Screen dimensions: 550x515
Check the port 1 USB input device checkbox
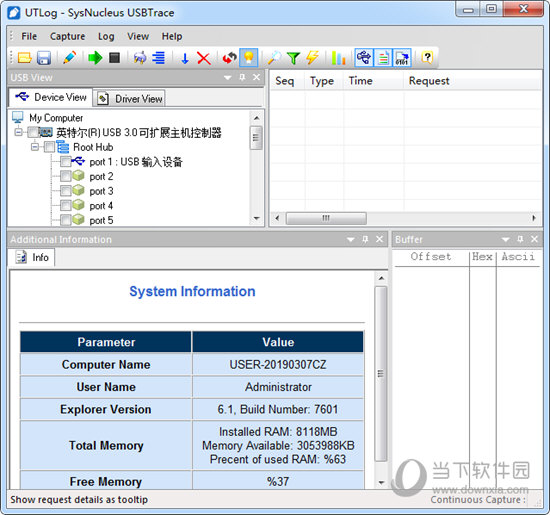(x=66, y=161)
